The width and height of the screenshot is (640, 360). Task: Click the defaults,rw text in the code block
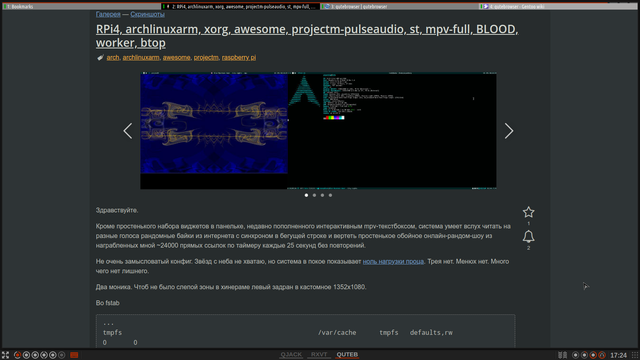[x=431, y=333]
